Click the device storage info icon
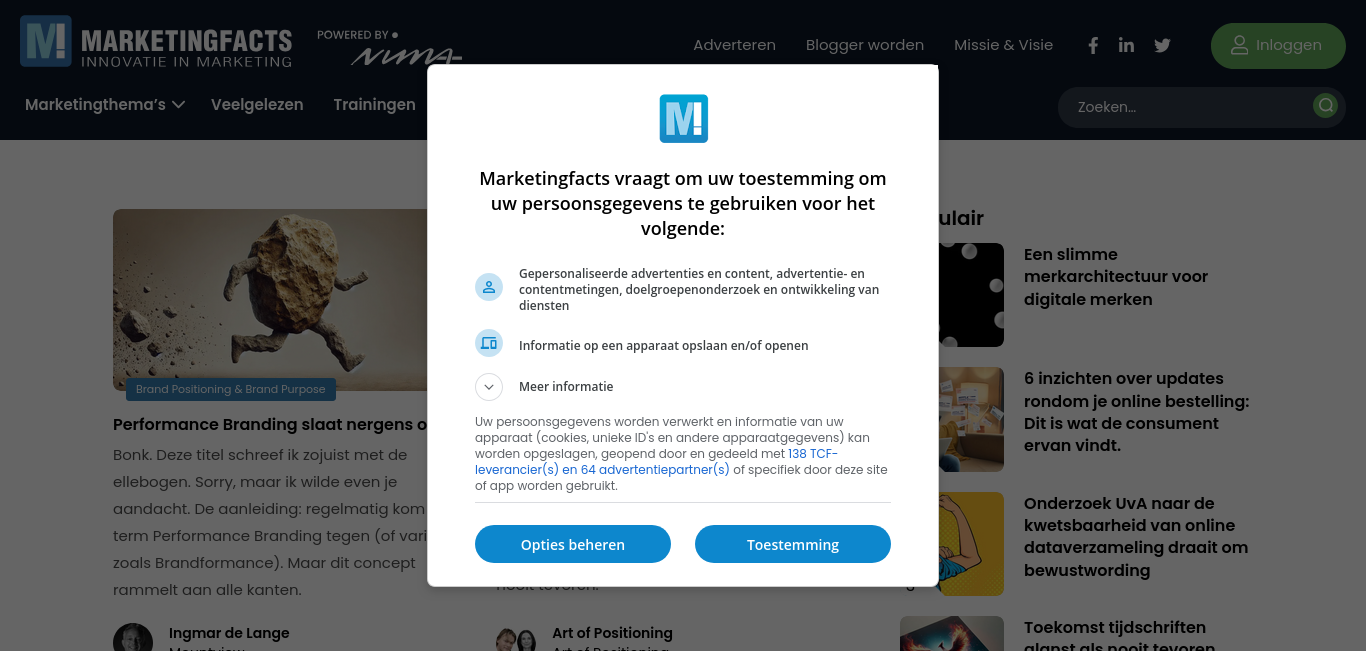This screenshot has width=1366, height=651. (x=489, y=343)
